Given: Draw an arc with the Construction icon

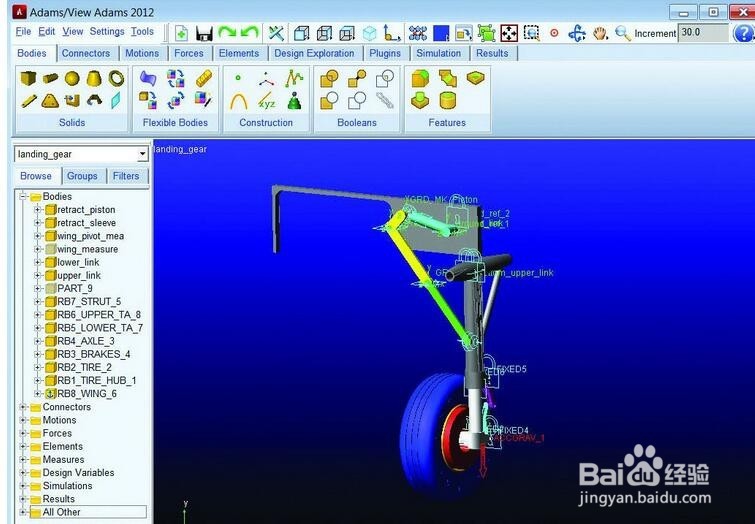Looking at the screenshot, I should click(238, 101).
